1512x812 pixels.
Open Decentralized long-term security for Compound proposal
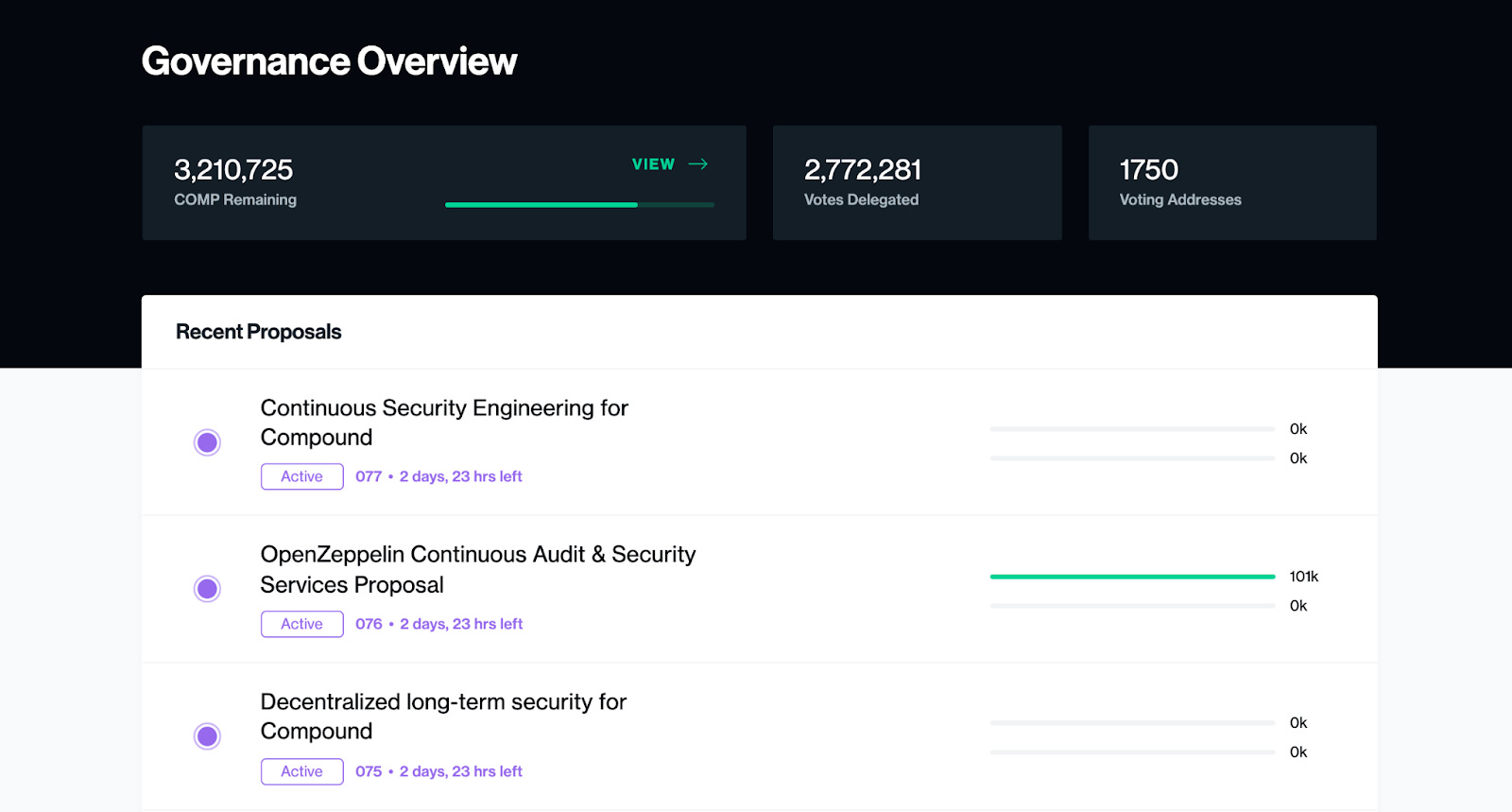pyautogui.click(x=443, y=717)
